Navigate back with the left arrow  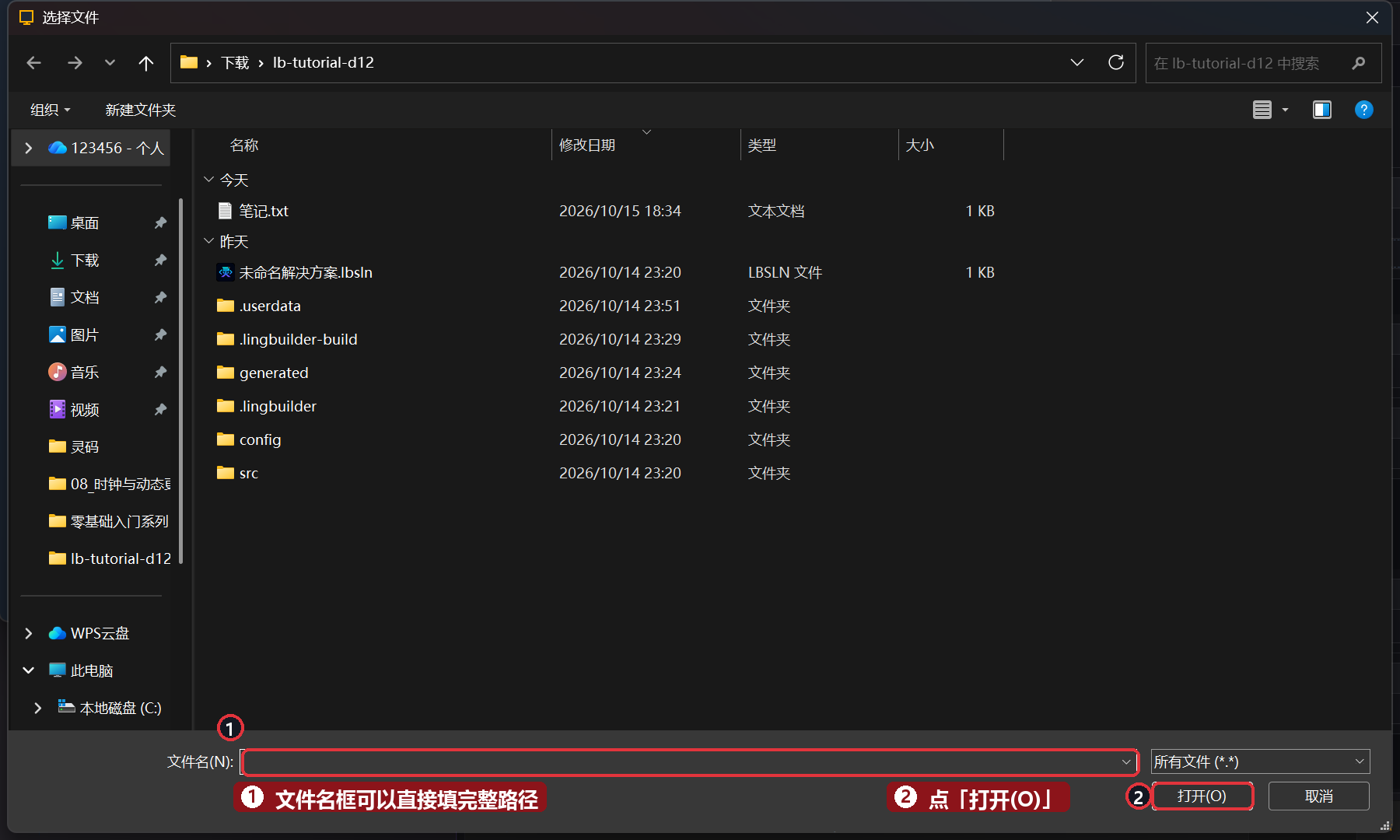(33, 63)
